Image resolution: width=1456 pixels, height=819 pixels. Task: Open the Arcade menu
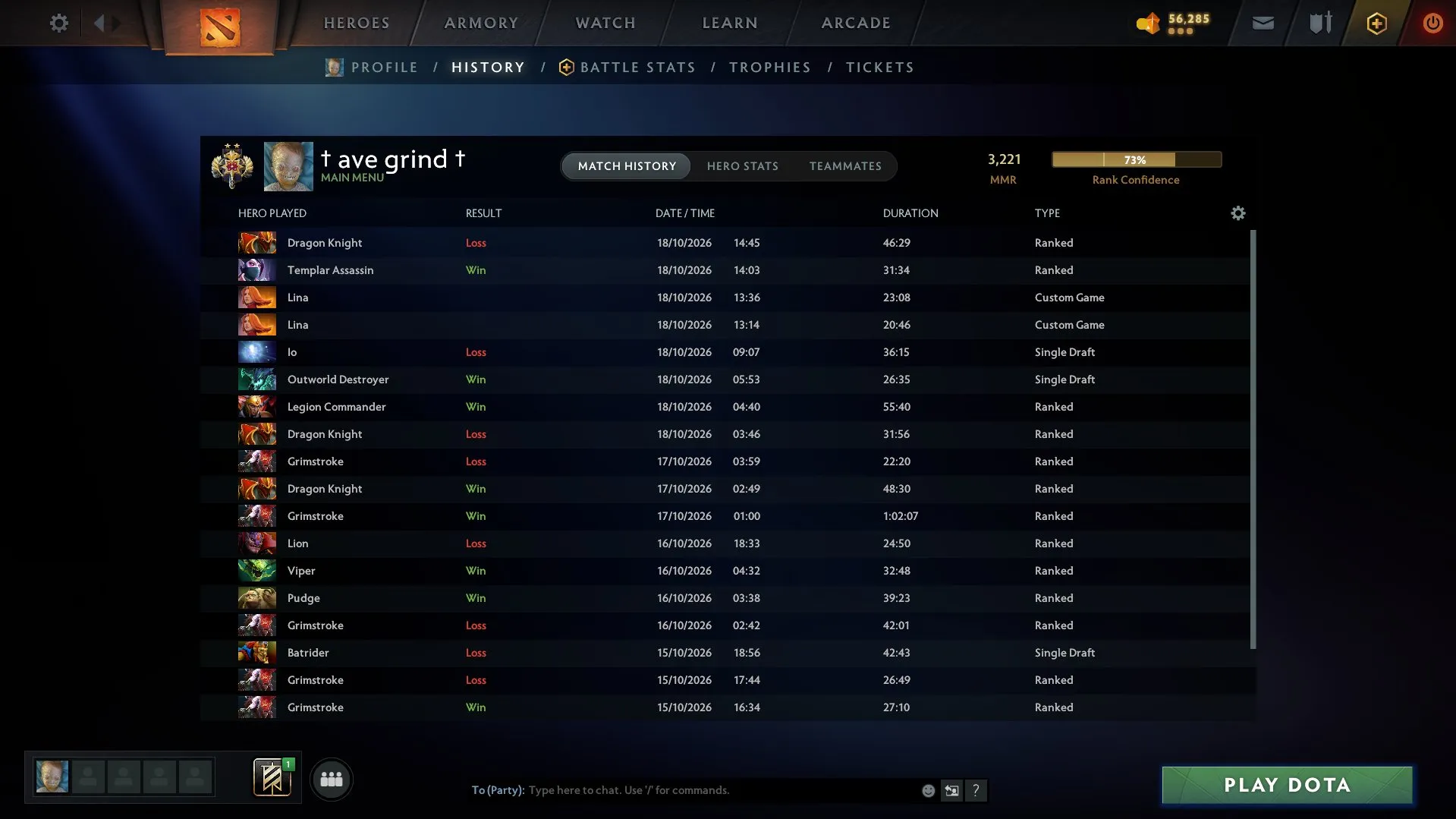point(856,23)
